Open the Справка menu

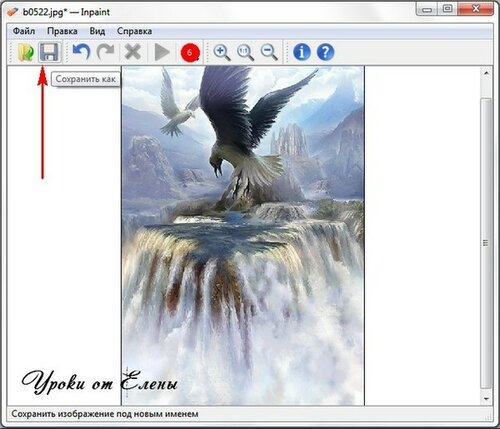[x=134, y=31]
